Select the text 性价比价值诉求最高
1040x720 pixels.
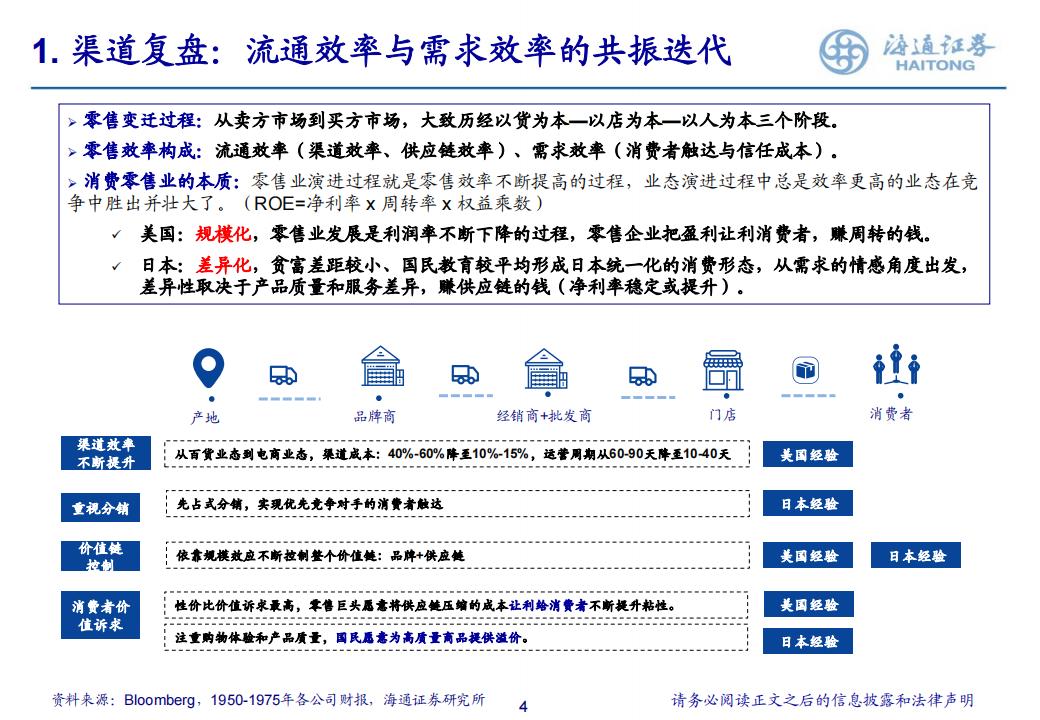click(235, 605)
